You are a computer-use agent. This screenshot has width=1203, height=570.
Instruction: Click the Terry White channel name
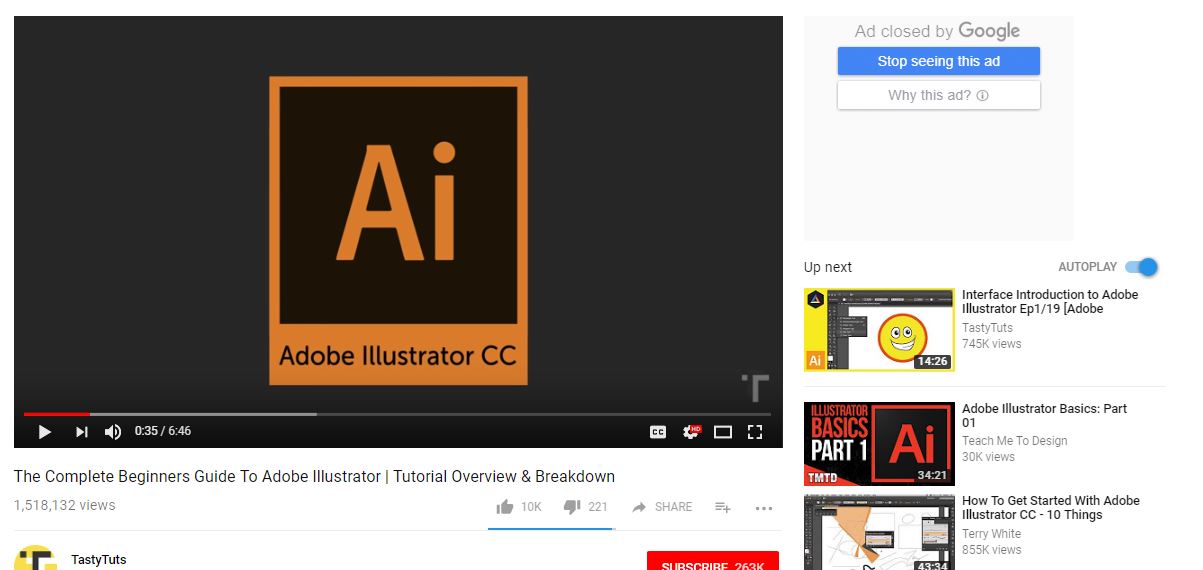pyautogui.click(x=992, y=534)
